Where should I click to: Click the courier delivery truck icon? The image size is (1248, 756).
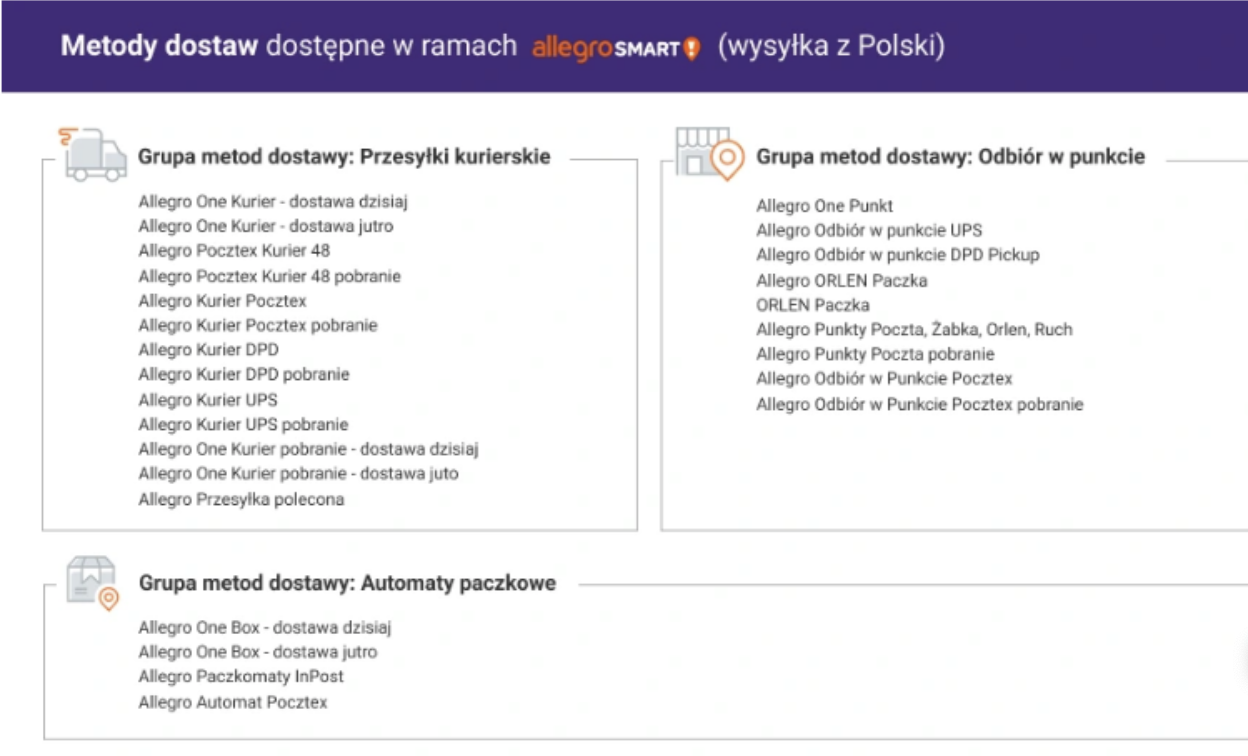coord(94,155)
